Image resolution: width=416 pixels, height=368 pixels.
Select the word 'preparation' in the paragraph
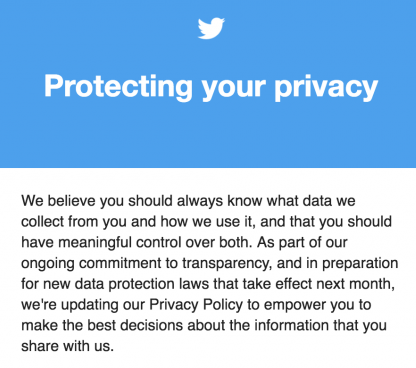360,264
